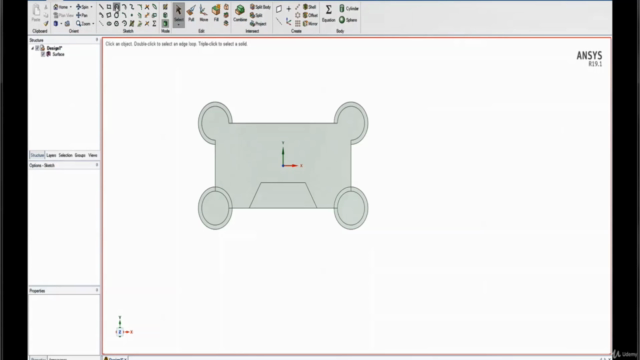Click the Project tool
The image size is (640, 360).
(258, 24)
